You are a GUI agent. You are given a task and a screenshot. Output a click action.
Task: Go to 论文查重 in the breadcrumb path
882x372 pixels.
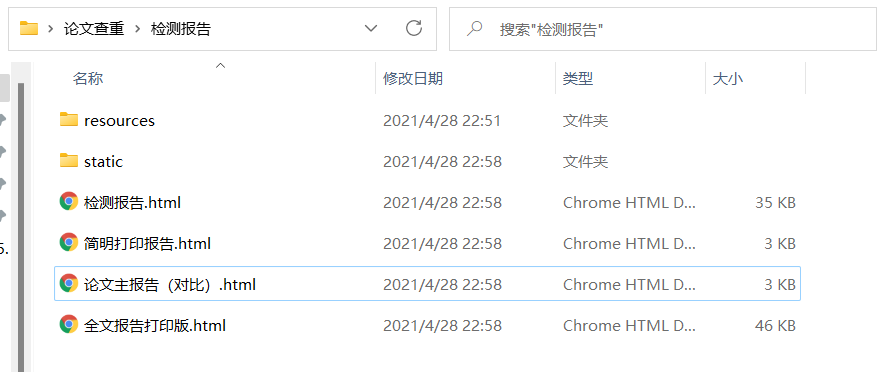point(94,29)
